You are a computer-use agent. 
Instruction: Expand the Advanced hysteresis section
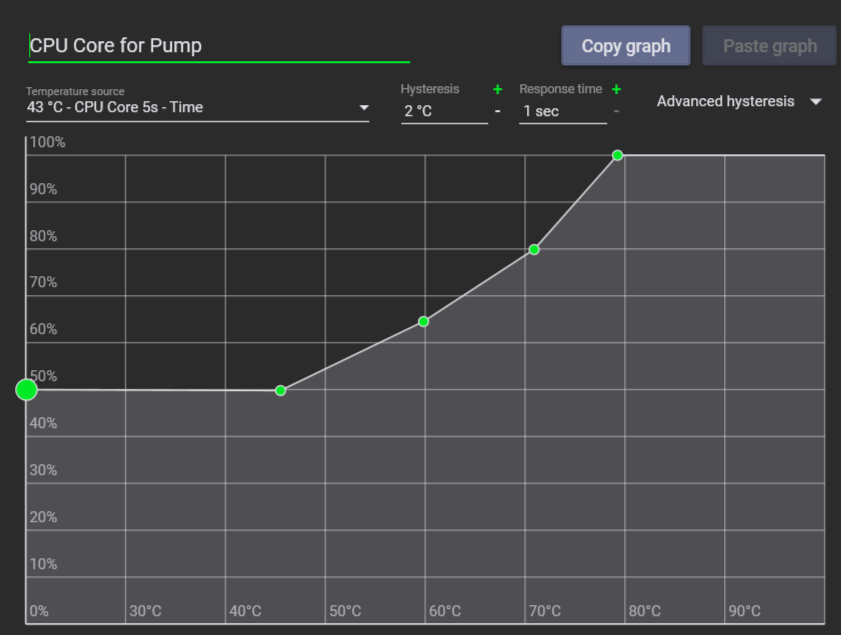(739, 101)
